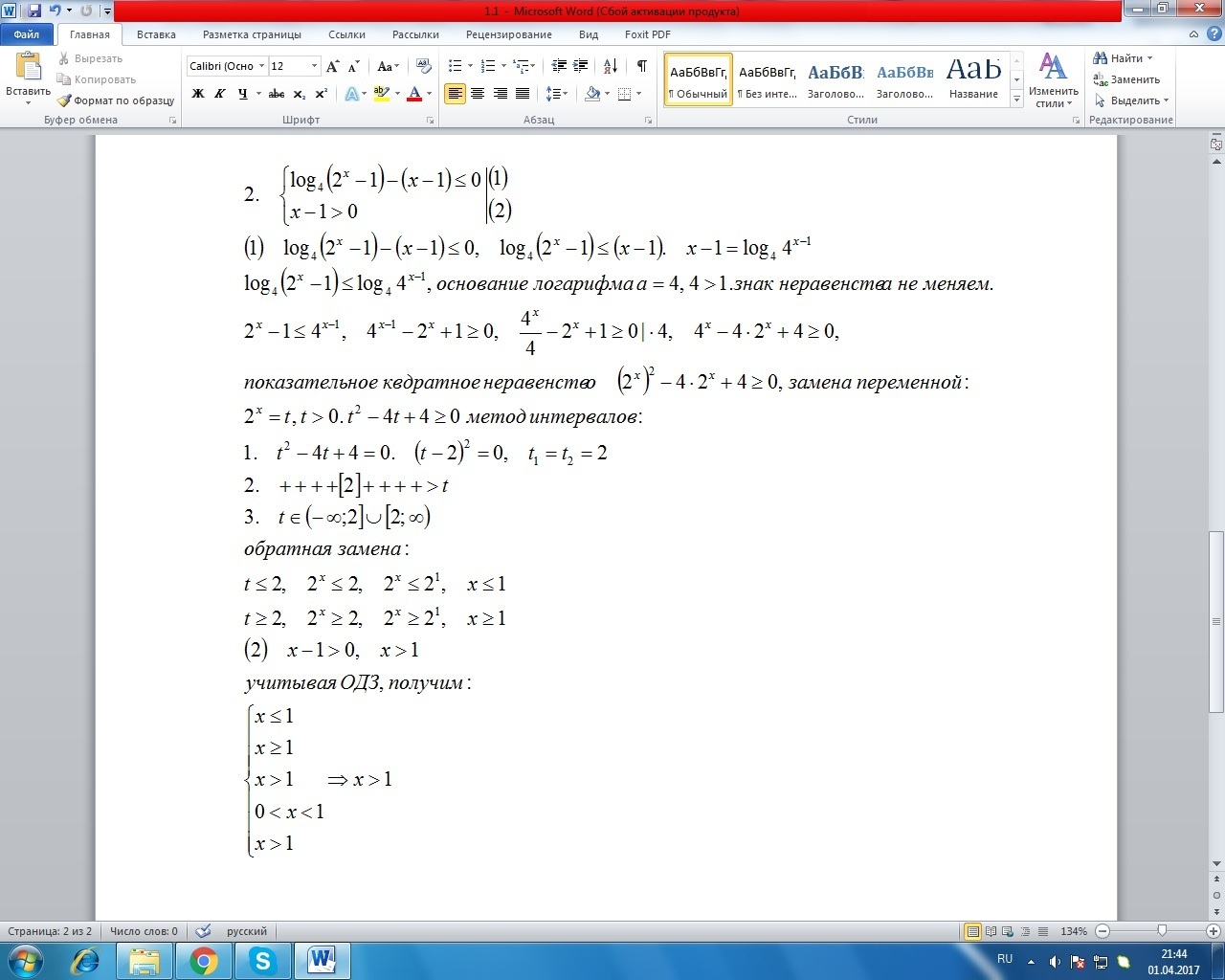Apply yellow text highlight color
The width and height of the screenshot is (1225, 980).
(382, 94)
